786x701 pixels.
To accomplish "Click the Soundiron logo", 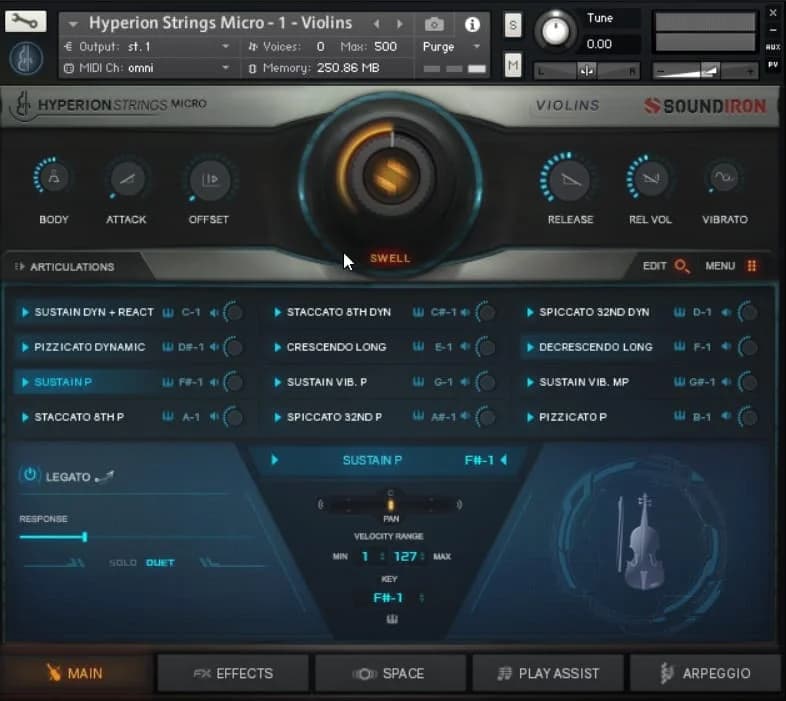I will pyautogui.click(x=705, y=106).
